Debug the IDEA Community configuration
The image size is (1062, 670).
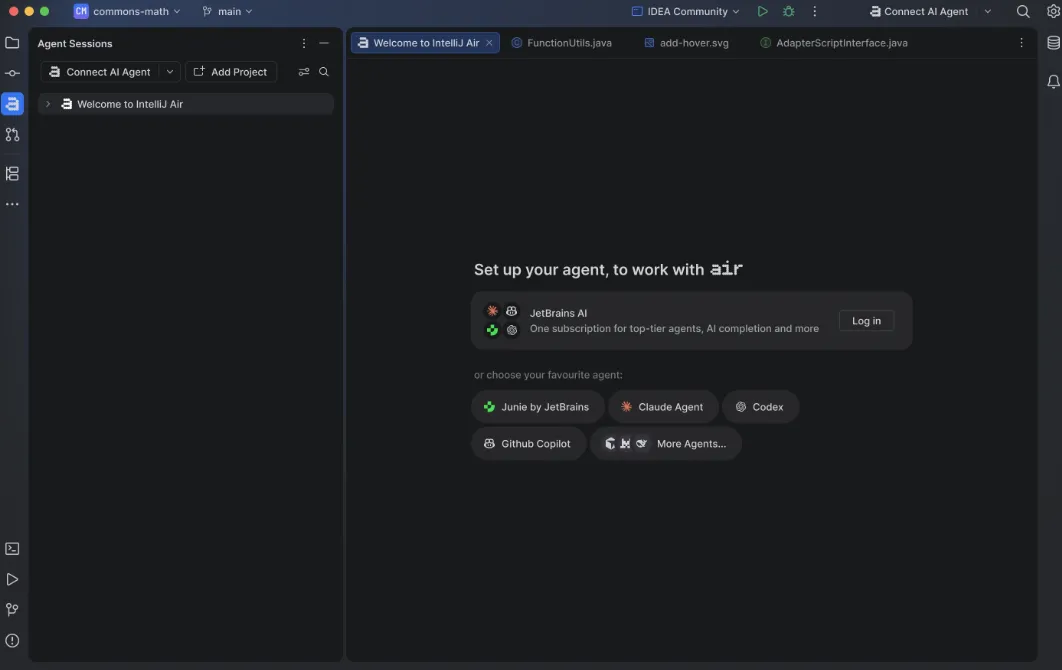(788, 12)
